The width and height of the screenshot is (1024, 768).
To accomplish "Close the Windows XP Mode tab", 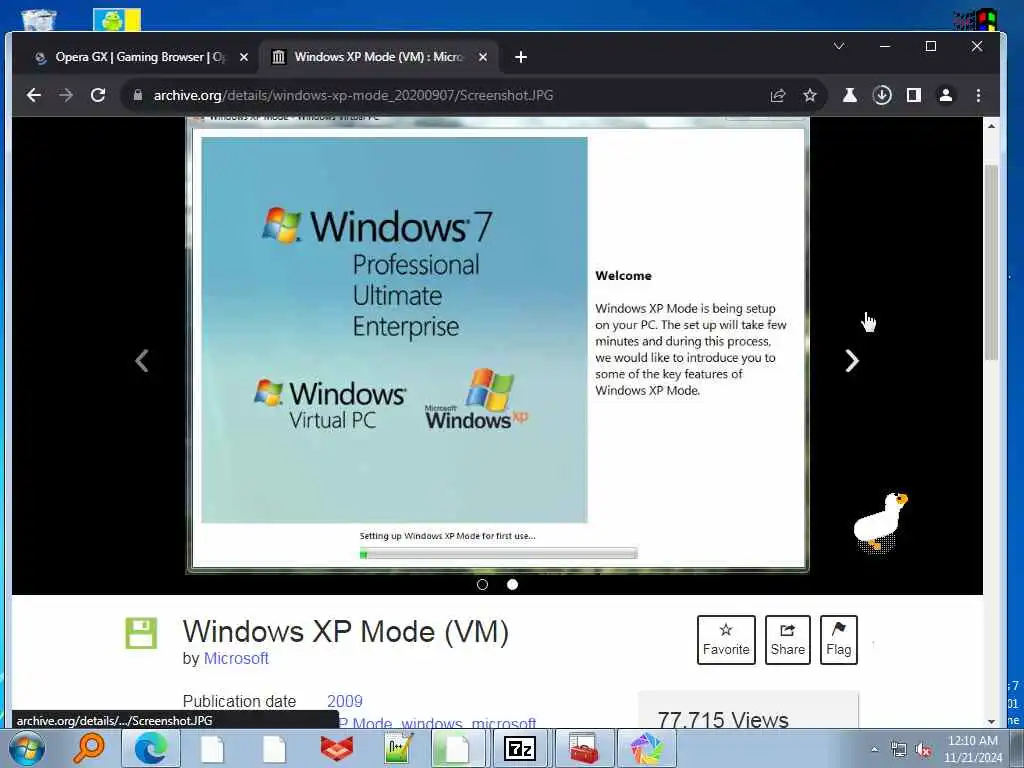I will (483, 57).
